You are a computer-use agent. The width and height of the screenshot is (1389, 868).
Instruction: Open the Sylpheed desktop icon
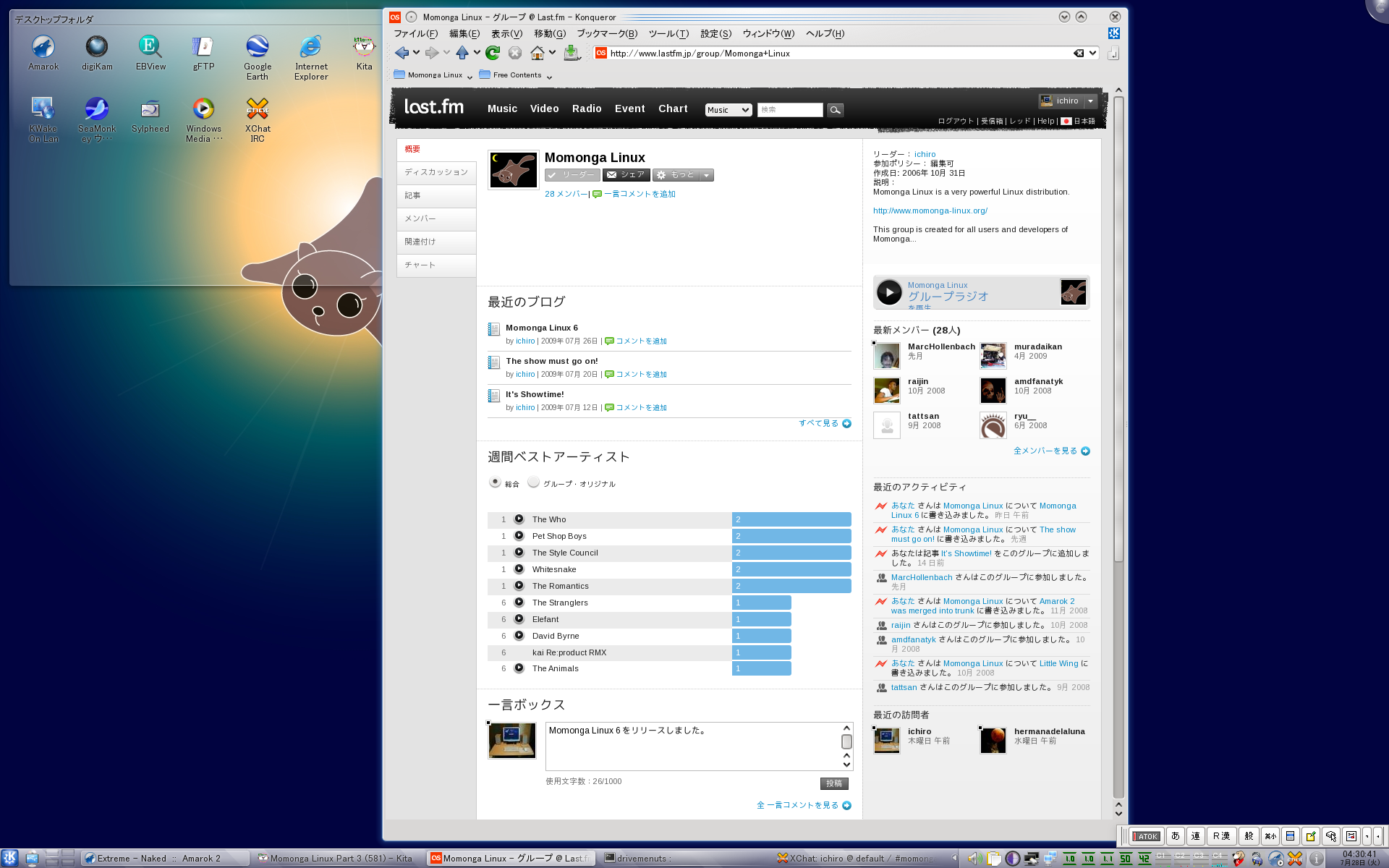[x=150, y=115]
